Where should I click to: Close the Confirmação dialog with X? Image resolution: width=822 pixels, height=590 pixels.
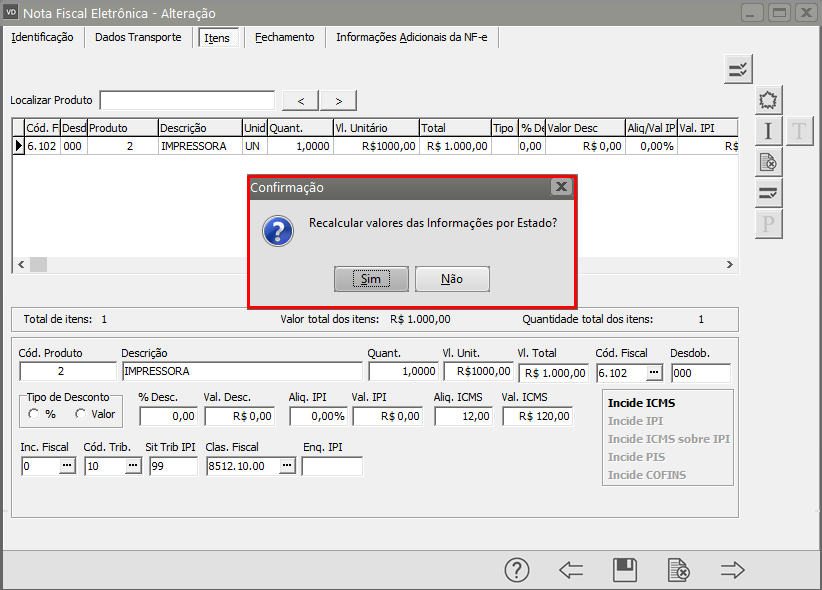click(562, 187)
